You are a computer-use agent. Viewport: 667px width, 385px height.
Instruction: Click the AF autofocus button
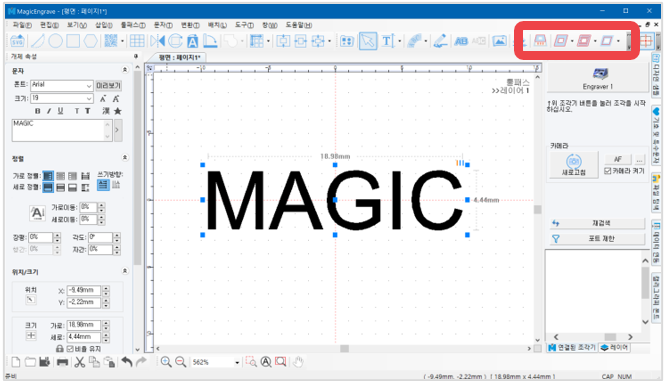[x=618, y=159]
